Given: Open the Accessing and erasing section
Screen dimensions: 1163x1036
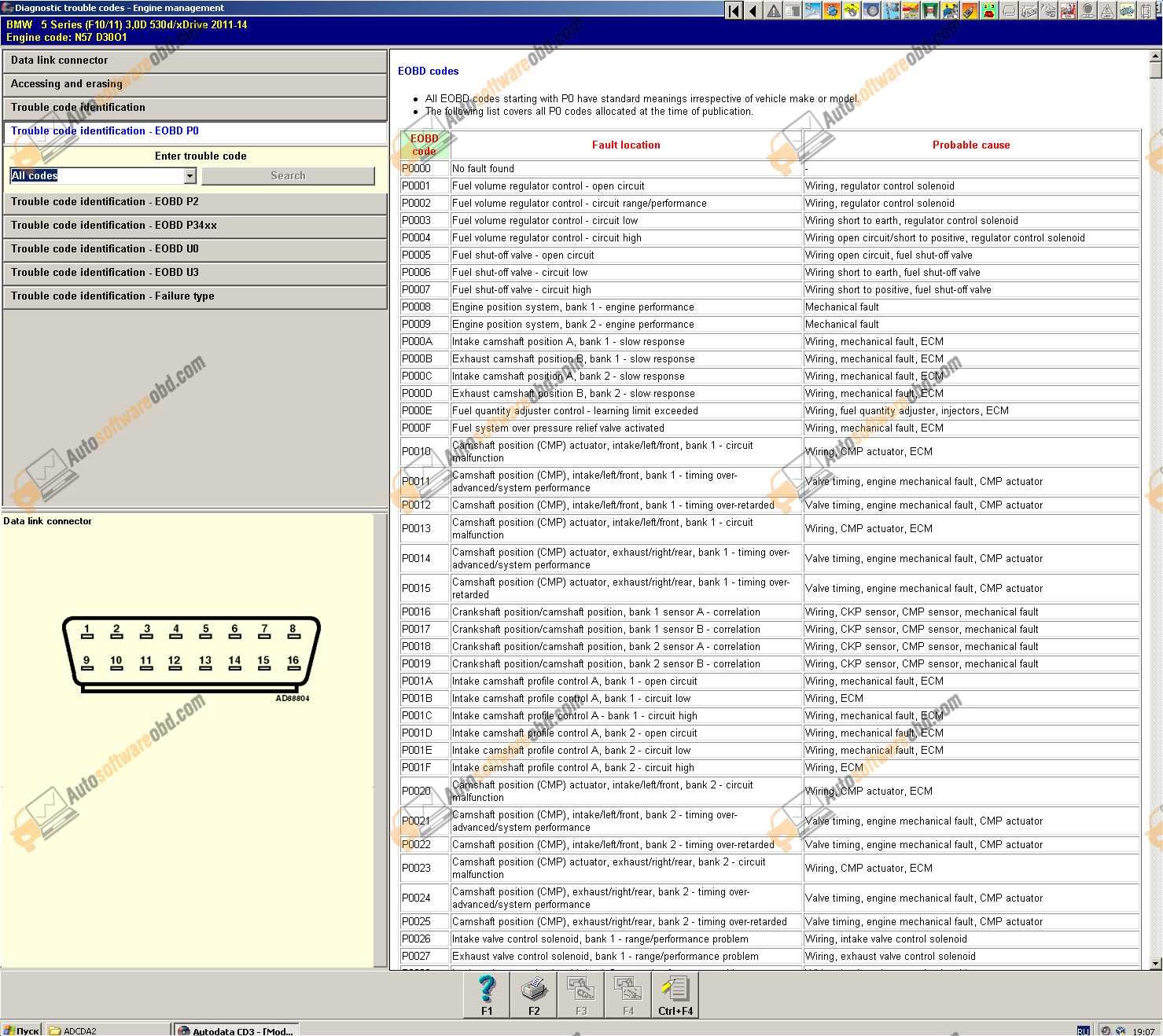Looking at the screenshot, I should pyautogui.click(x=195, y=84).
